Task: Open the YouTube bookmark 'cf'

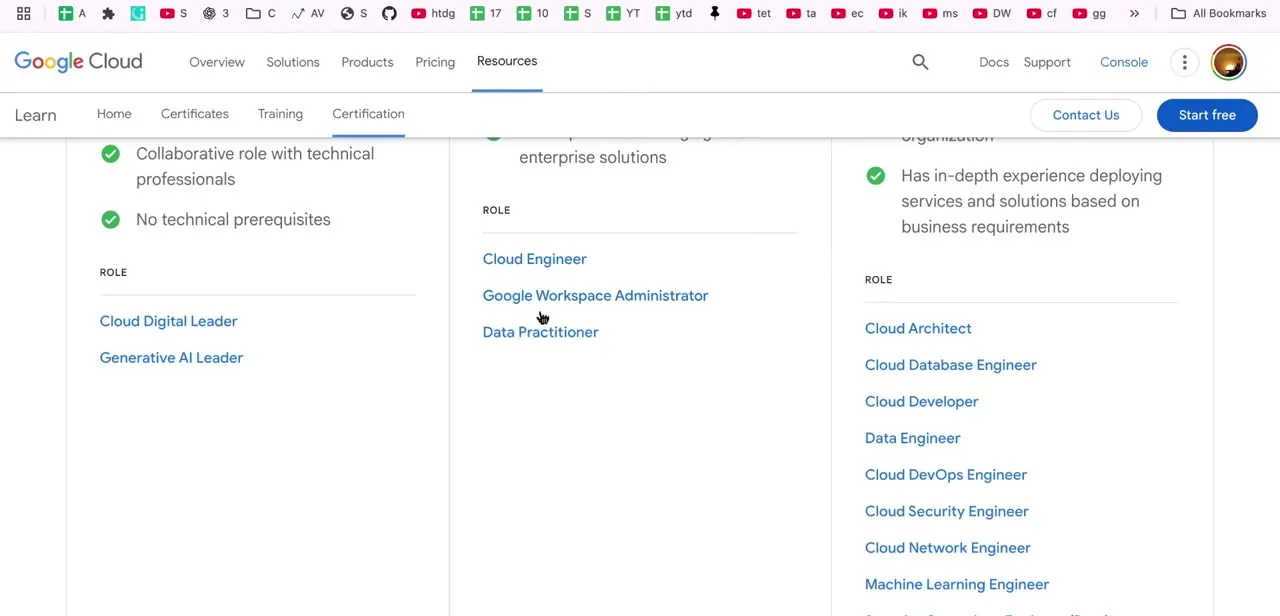Action: point(1041,13)
